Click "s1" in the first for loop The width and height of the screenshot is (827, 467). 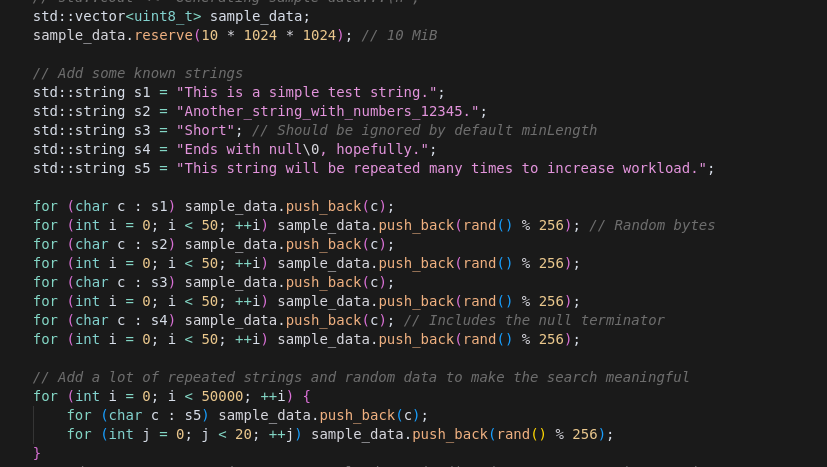(158, 206)
